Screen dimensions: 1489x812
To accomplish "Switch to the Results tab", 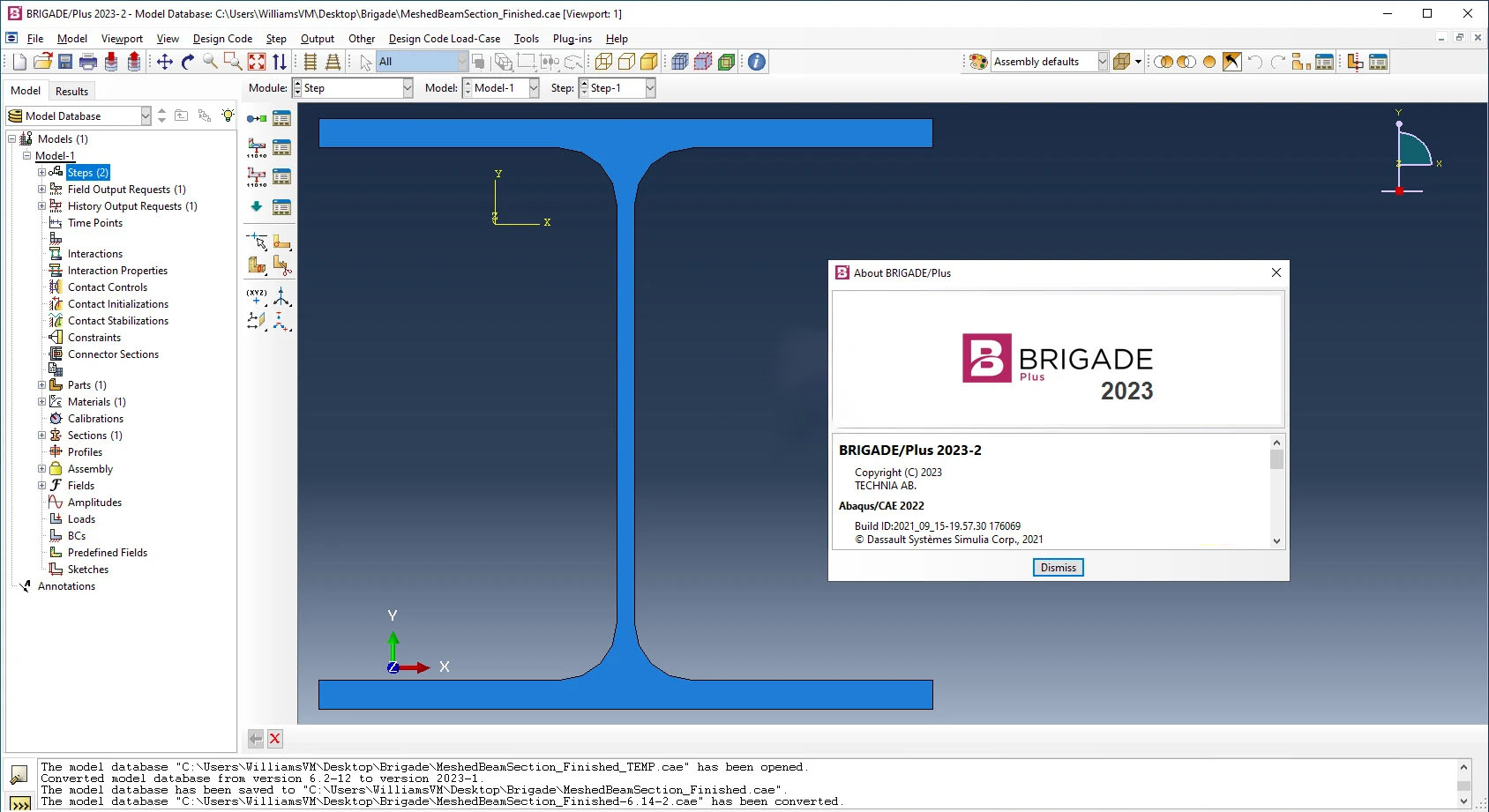I will coord(71,91).
